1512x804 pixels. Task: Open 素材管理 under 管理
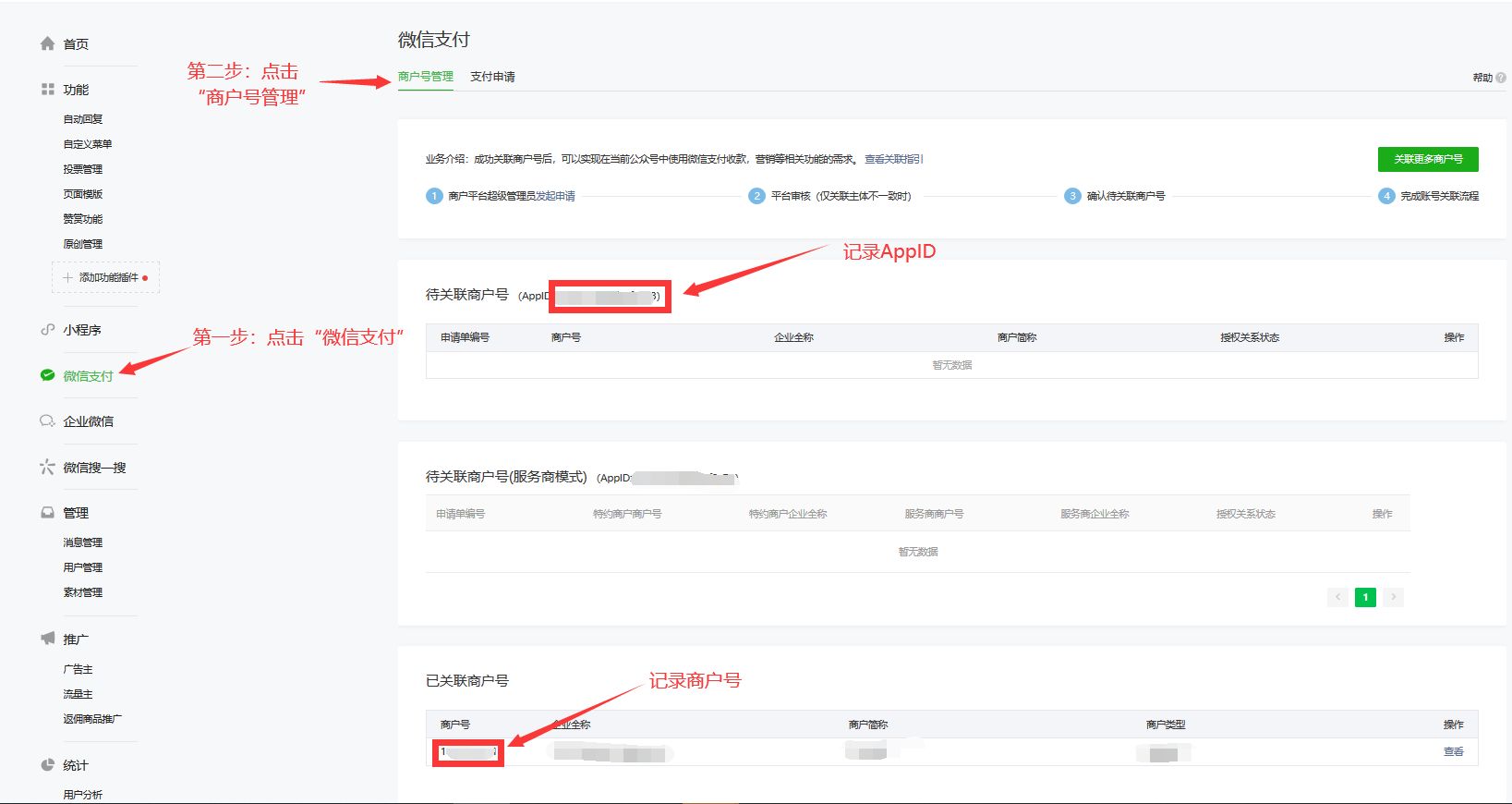coord(83,592)
